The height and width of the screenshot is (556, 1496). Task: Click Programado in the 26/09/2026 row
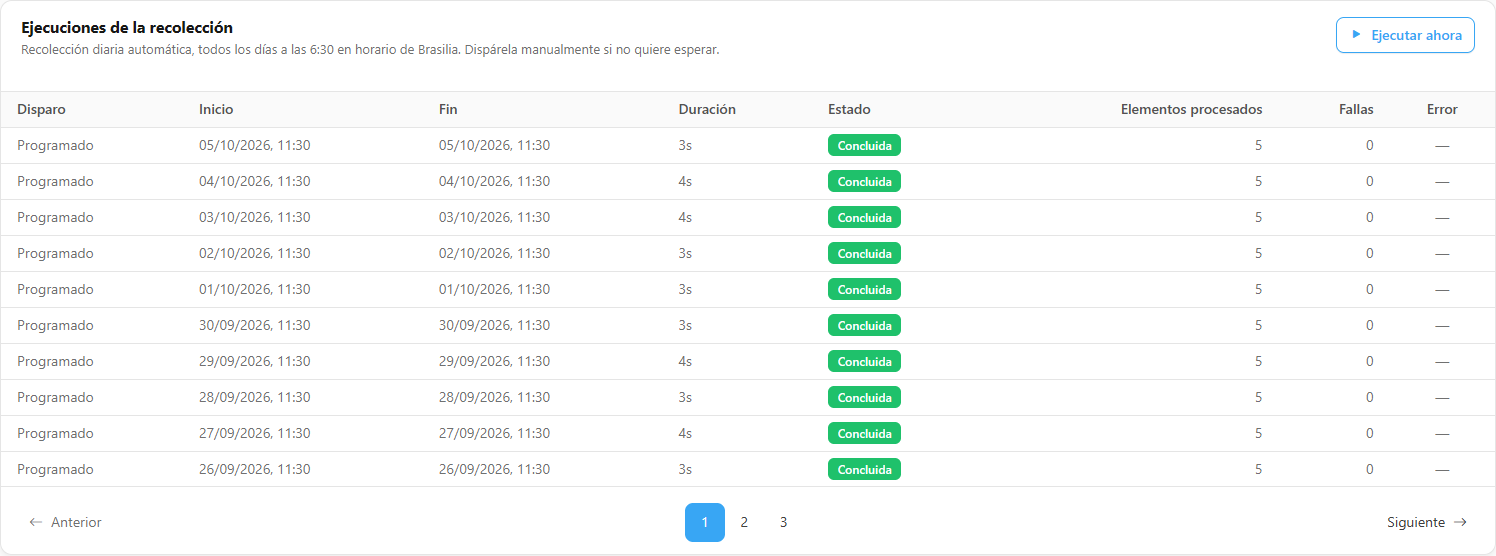click(x=55, y=469)
